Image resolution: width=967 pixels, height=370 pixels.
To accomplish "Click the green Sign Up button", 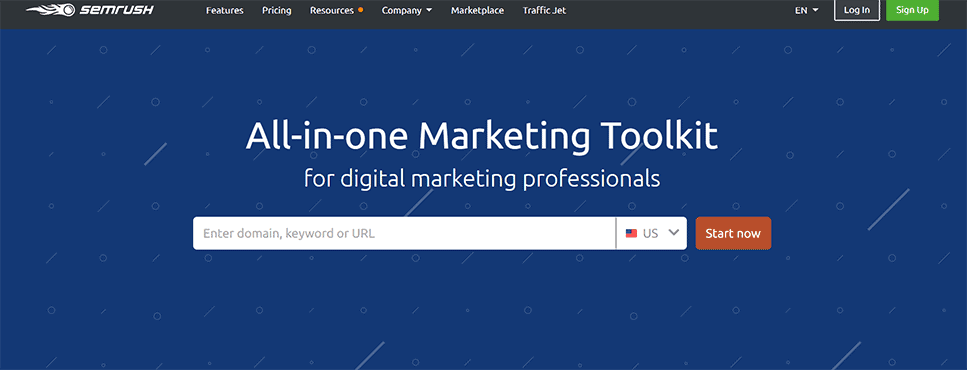I will [x=913, y=10].
